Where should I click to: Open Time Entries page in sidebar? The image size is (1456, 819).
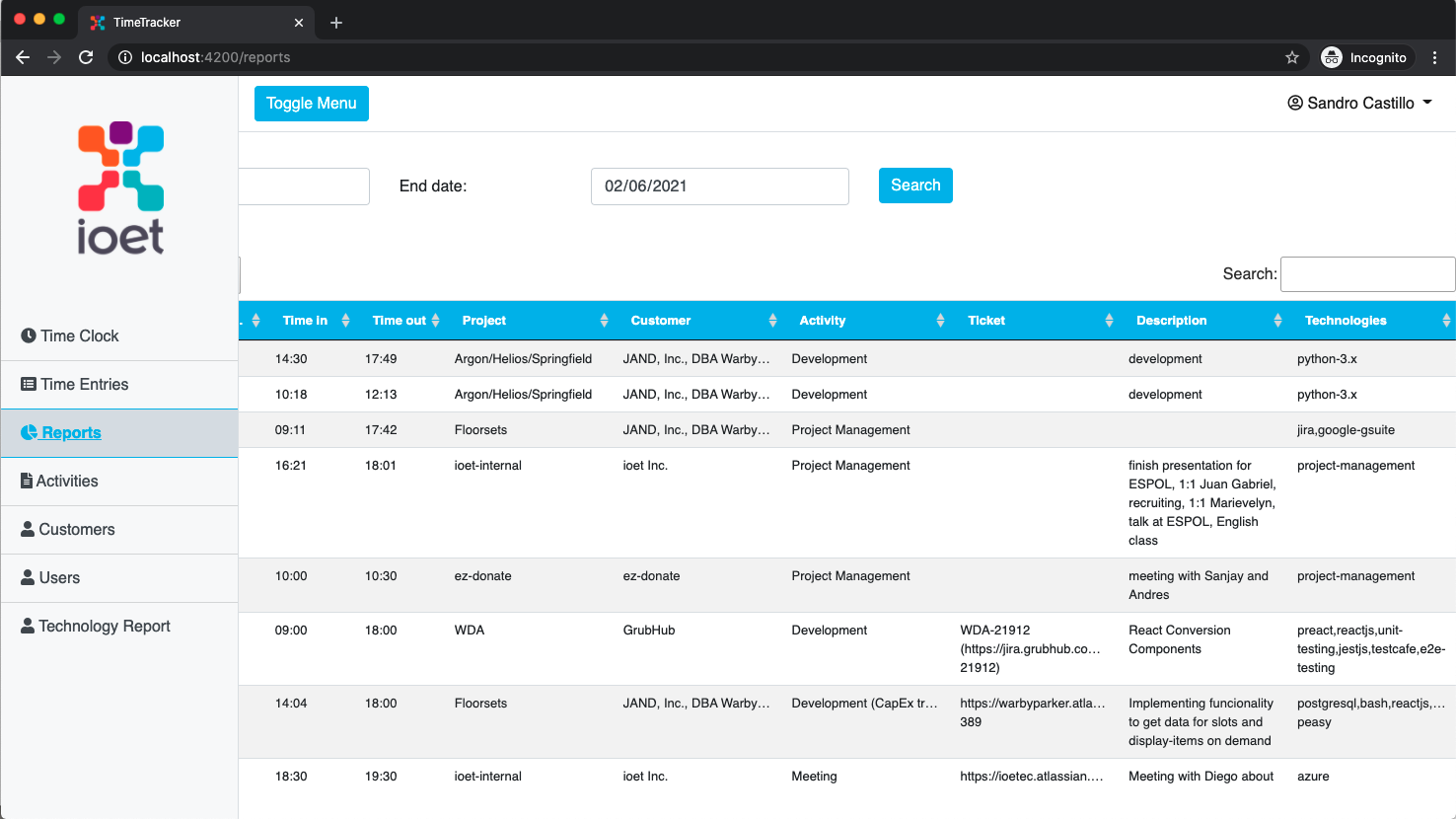pyautogui.click(x=119, y=384)
